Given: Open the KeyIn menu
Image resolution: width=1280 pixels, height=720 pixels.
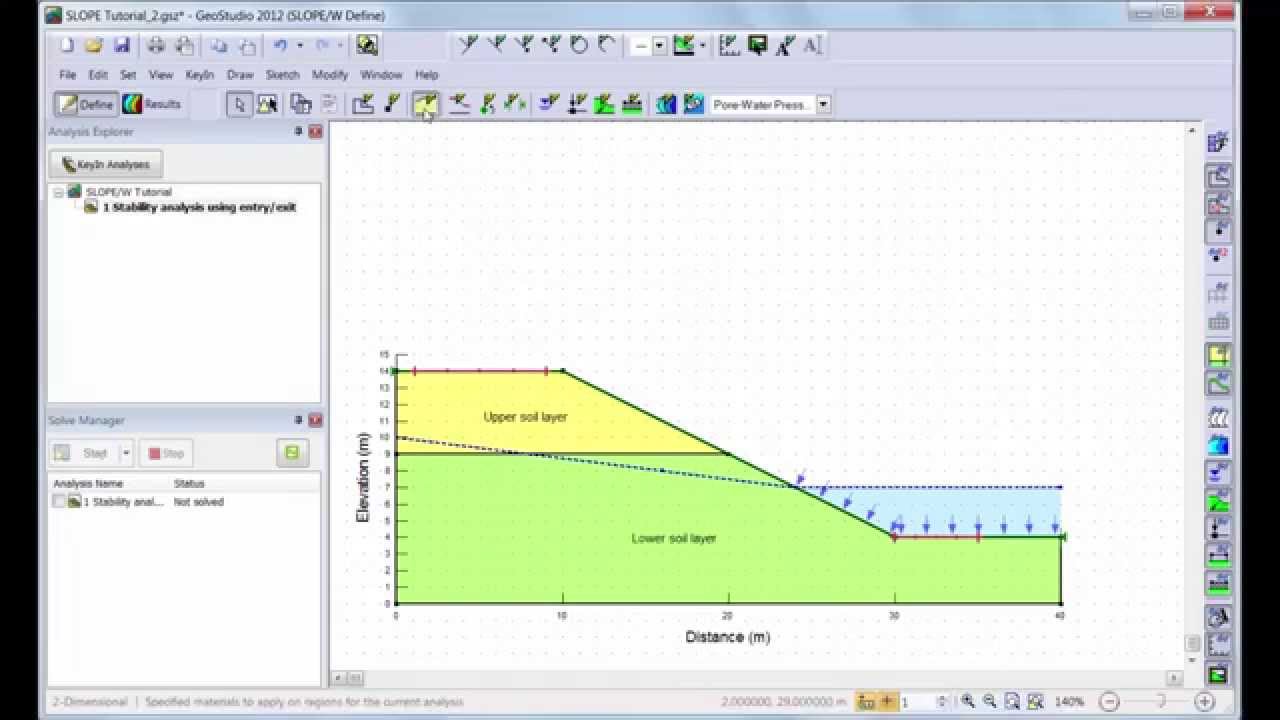Looking at the screenshot, I should 199,75.
